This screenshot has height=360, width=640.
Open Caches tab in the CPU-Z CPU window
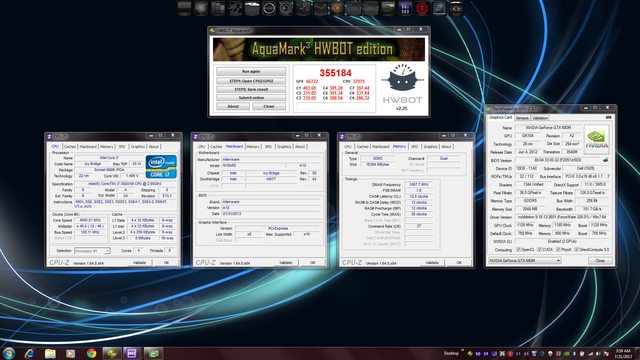click(69, 147)
